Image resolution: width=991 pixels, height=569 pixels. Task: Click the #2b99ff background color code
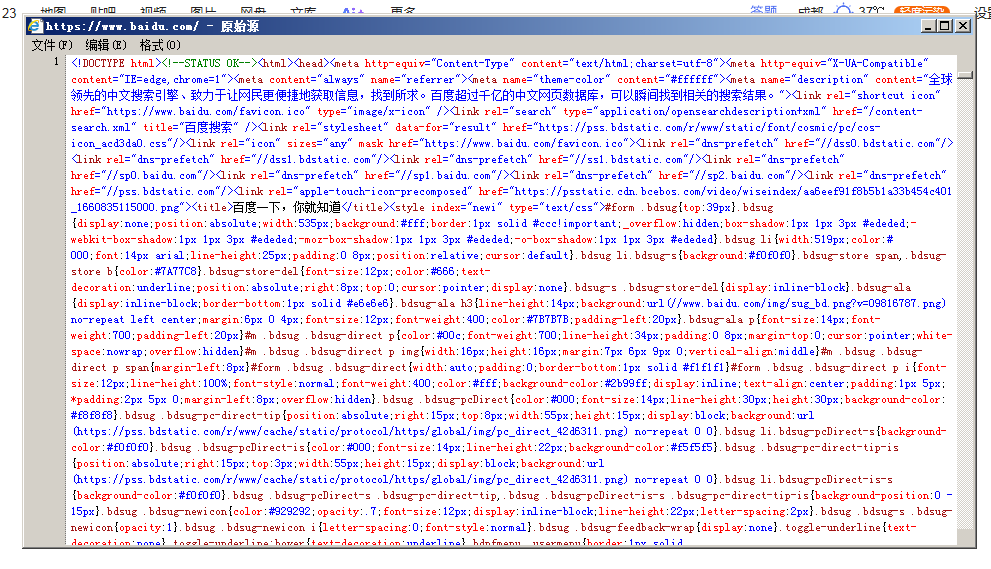point(626,383)
